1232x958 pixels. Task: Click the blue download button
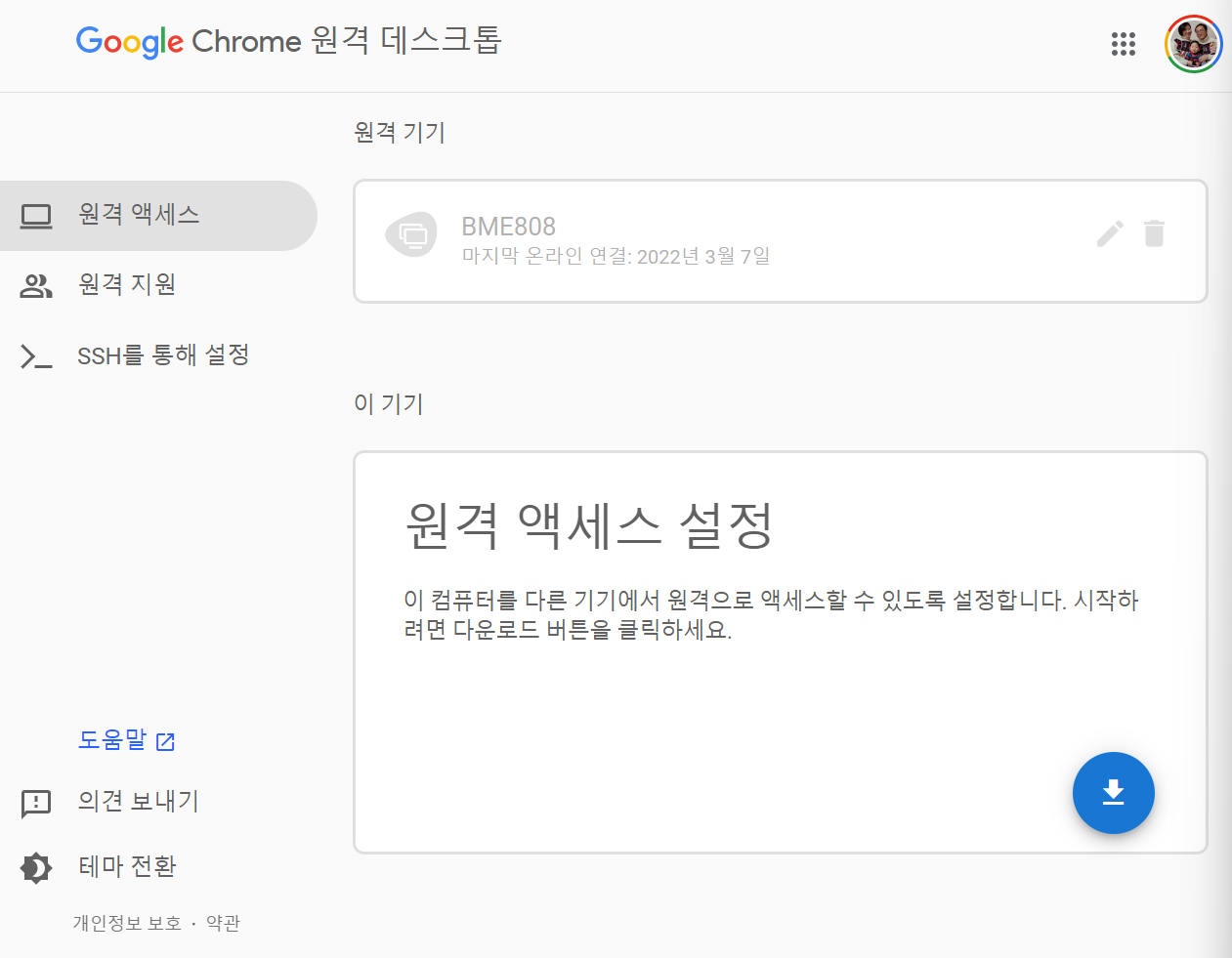tap(1114, 793)
